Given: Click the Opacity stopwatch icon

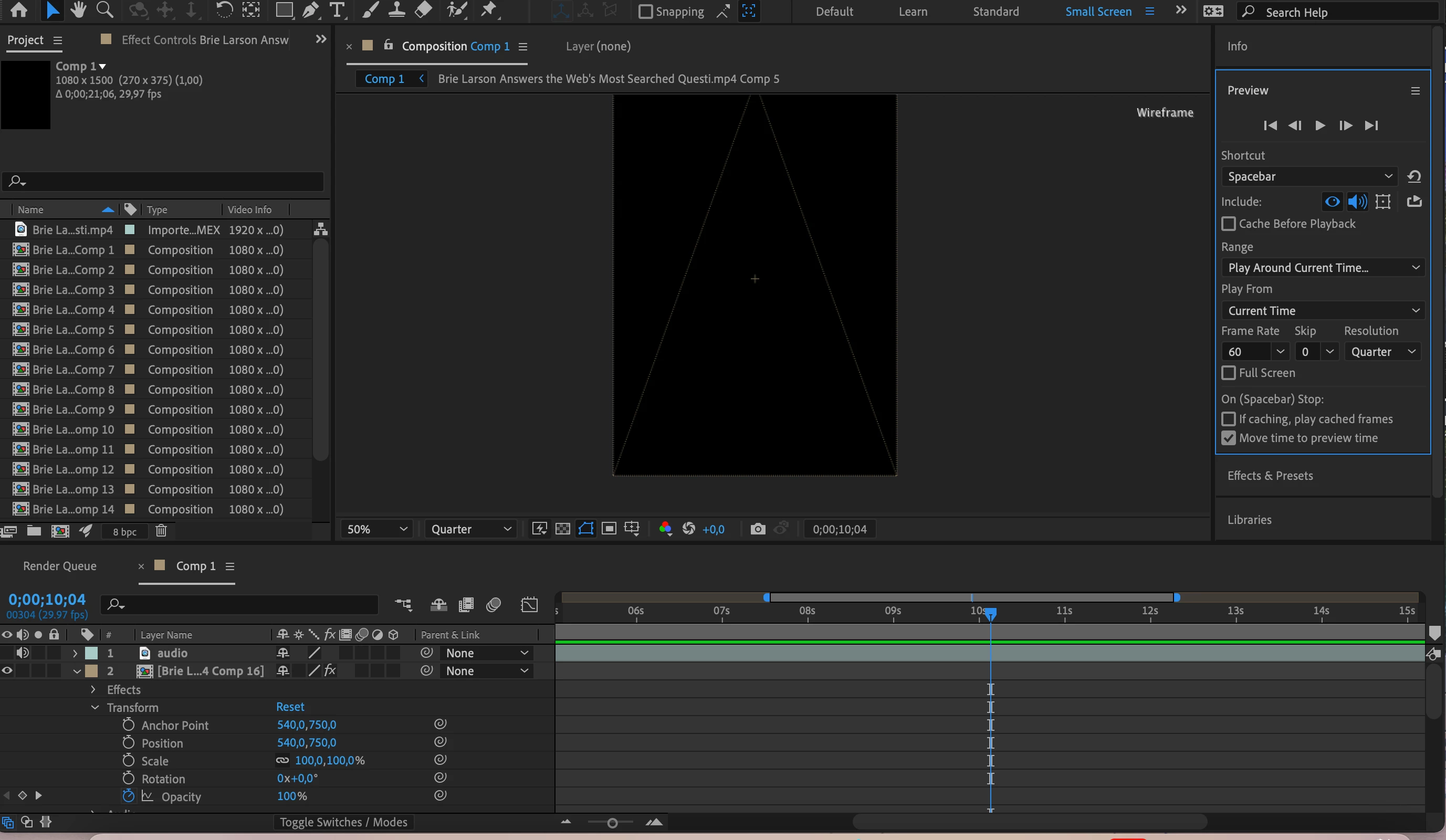Looking at the screenshot, I should tap(129, 796).
